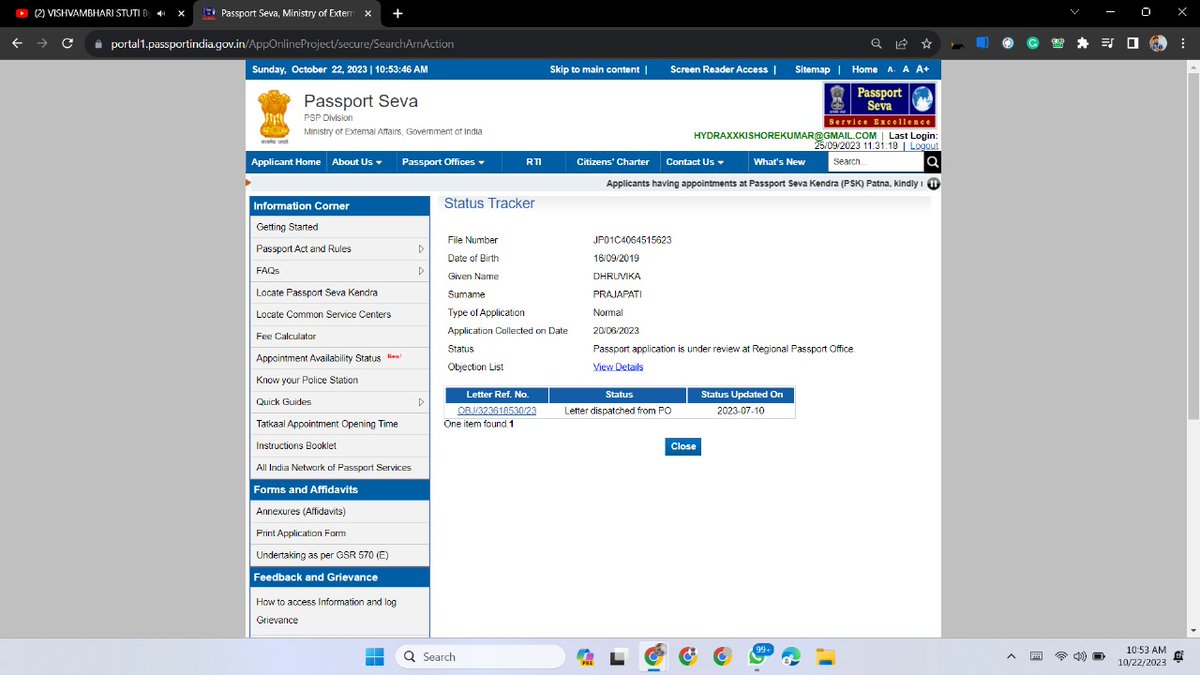The width and height of the screenshot is (1200, 675).
Task: Expand the Contact Us dropdown menu
Action: coord(695,162)
